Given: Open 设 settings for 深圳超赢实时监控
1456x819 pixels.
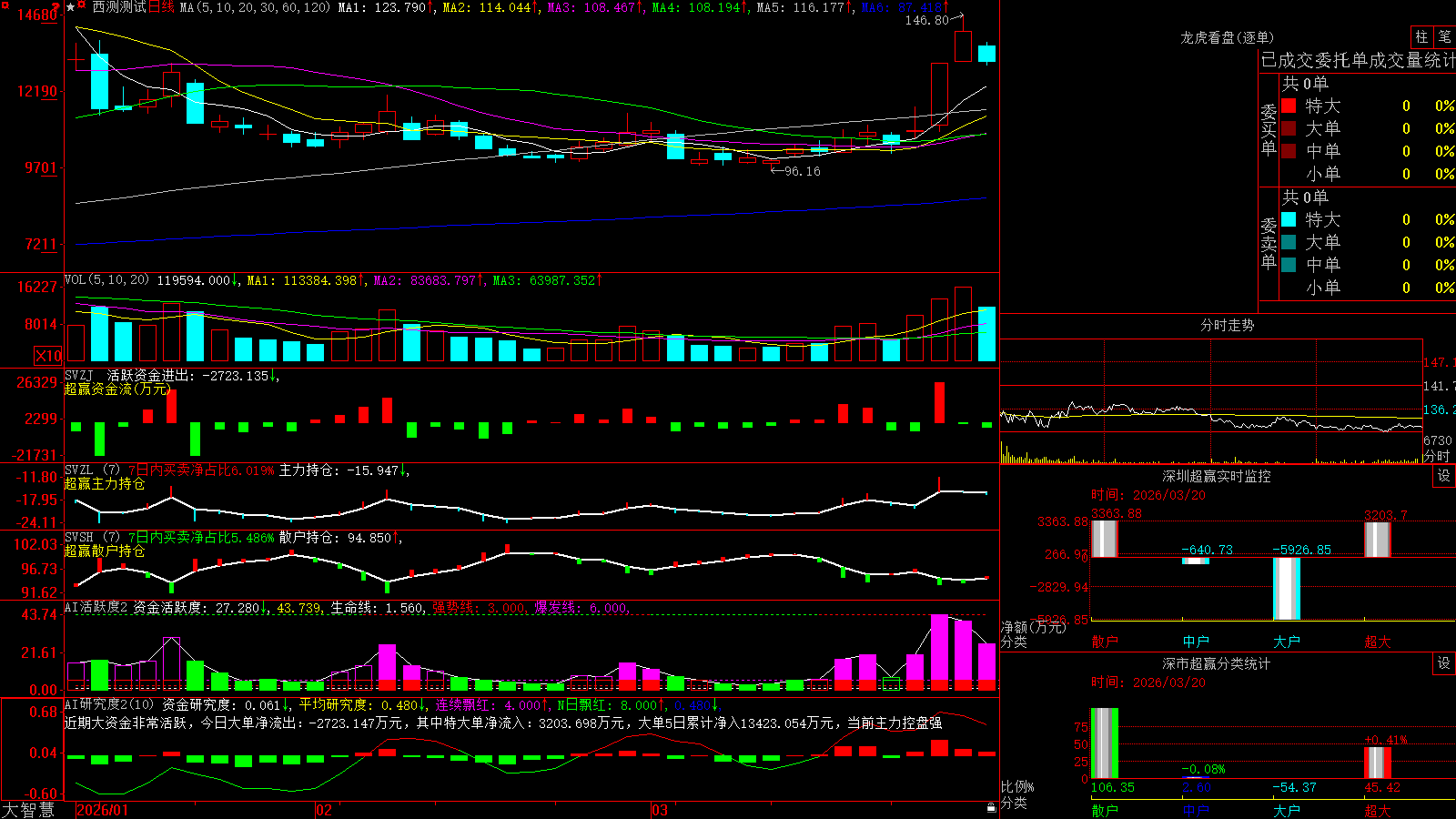Looking at the screenshot, I should (x=1444, y=476).
